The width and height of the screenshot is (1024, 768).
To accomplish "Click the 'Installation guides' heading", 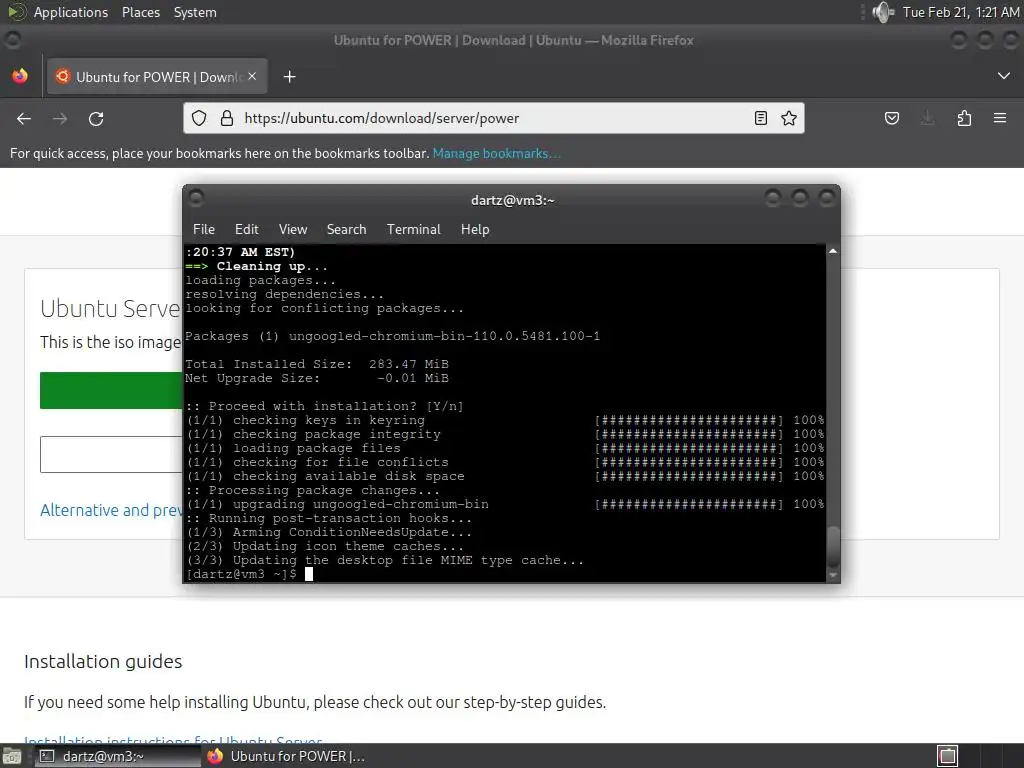I will pos(103,662).
